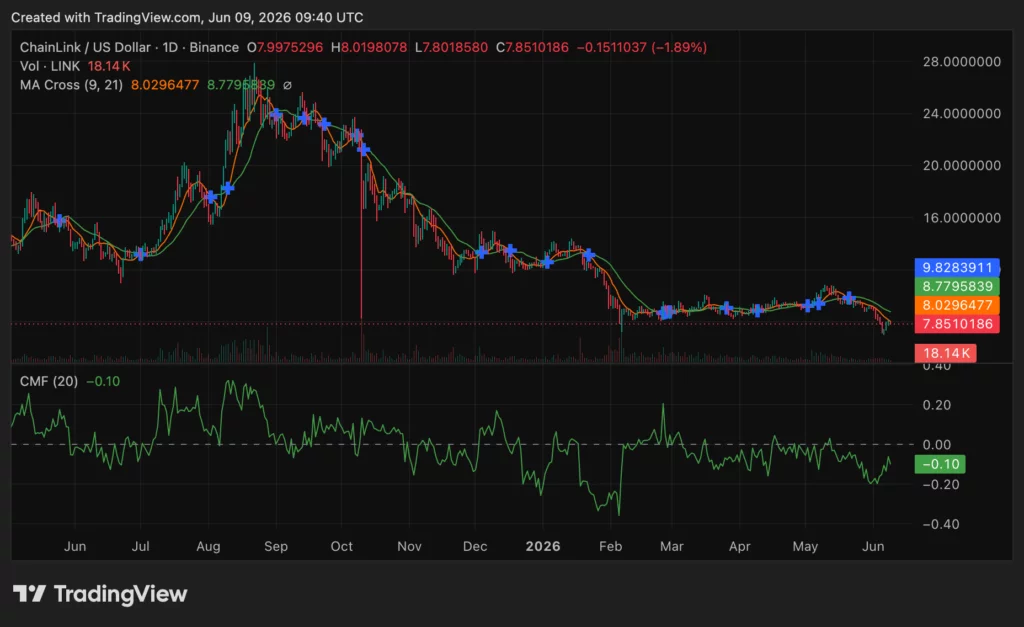This screenshot has width=1024, height=627.
Task: Click the Vol · LINK legend label
Action: click(x=50, y=66)
